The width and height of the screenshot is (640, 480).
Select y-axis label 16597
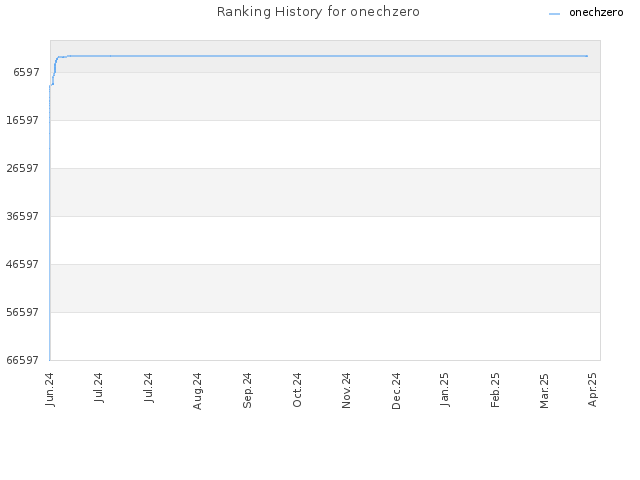22,120
